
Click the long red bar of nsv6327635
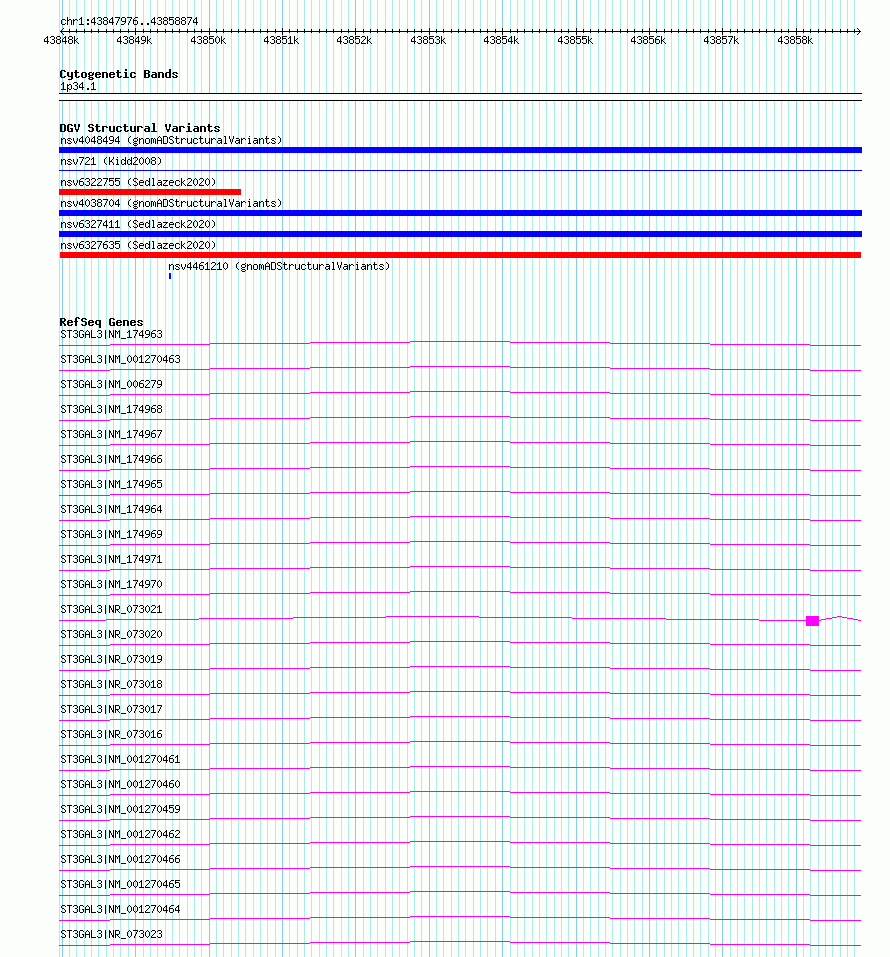460,255
